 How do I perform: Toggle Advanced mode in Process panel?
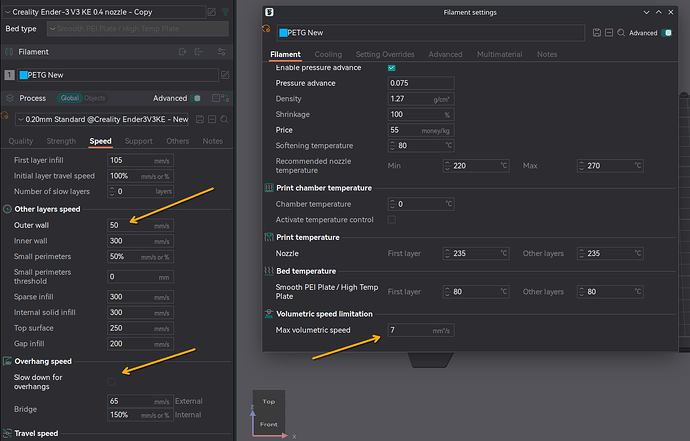pos(197,98)
